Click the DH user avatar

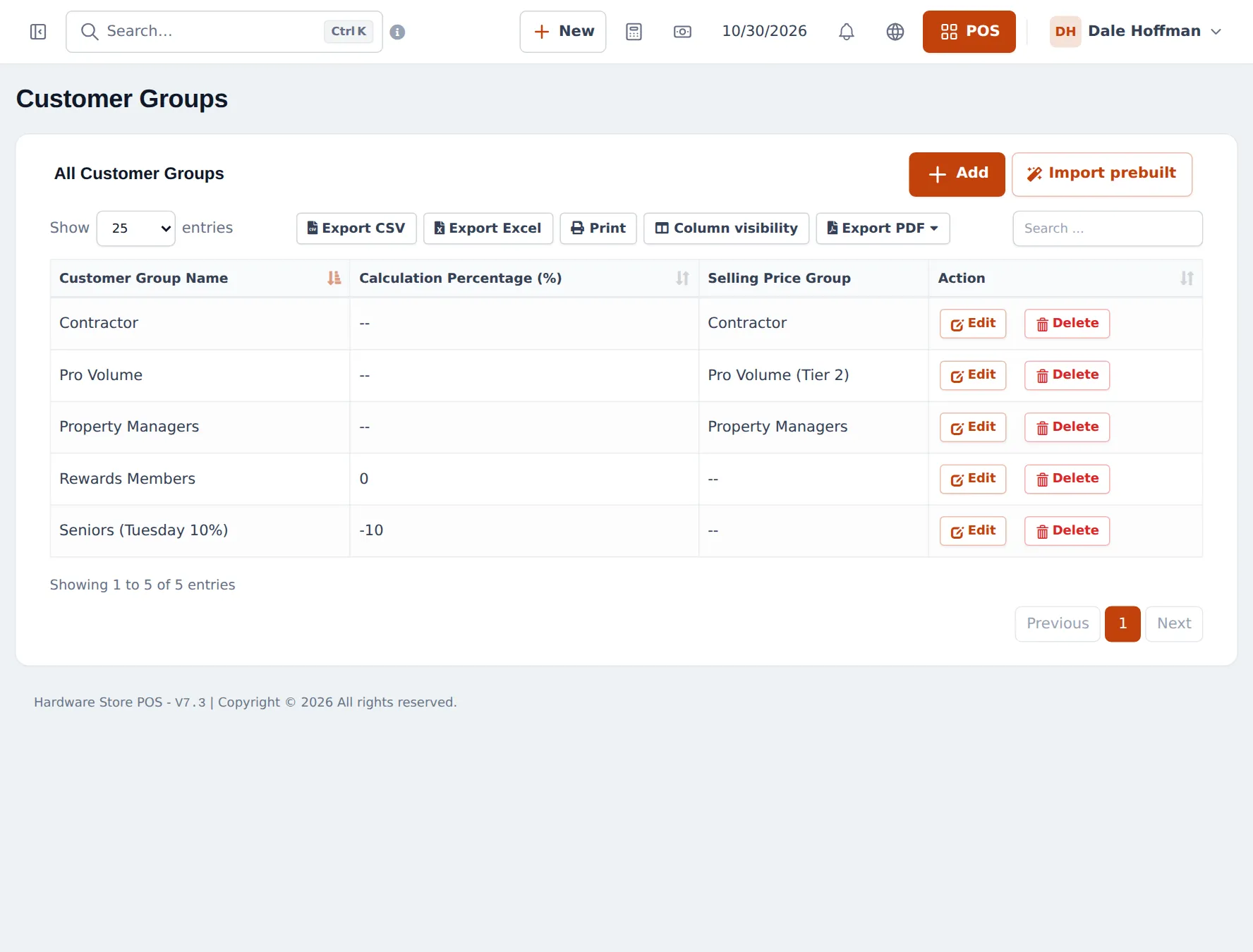(1065, 32)
